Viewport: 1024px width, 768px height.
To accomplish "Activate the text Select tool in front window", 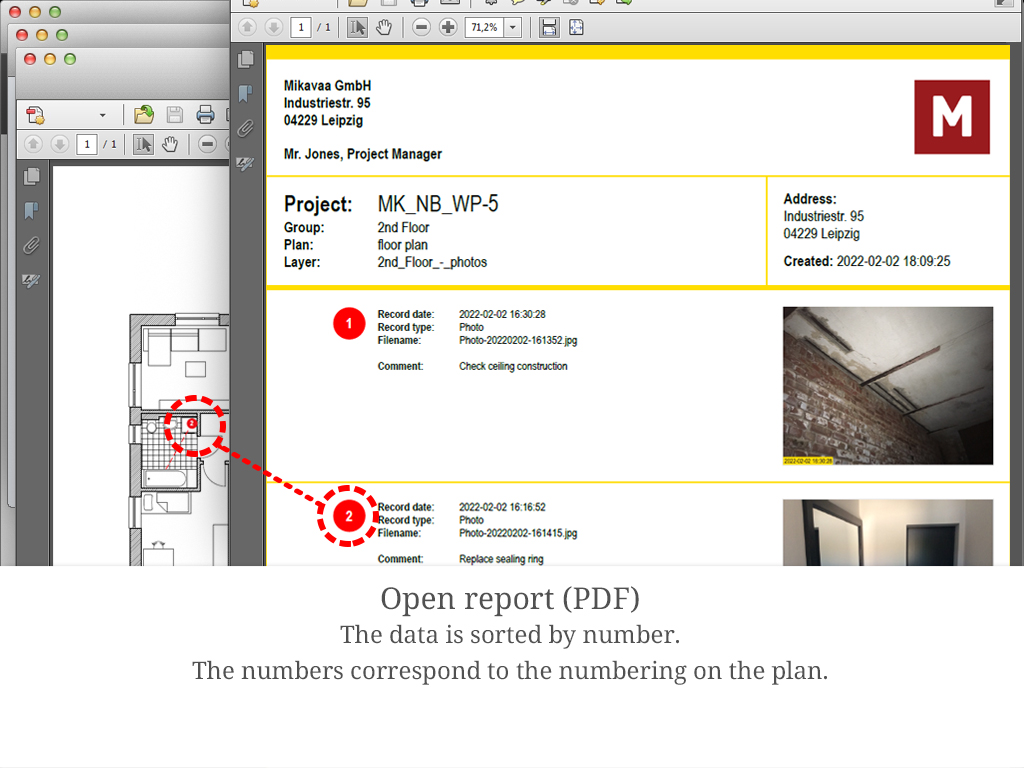I will coord(357,27).
